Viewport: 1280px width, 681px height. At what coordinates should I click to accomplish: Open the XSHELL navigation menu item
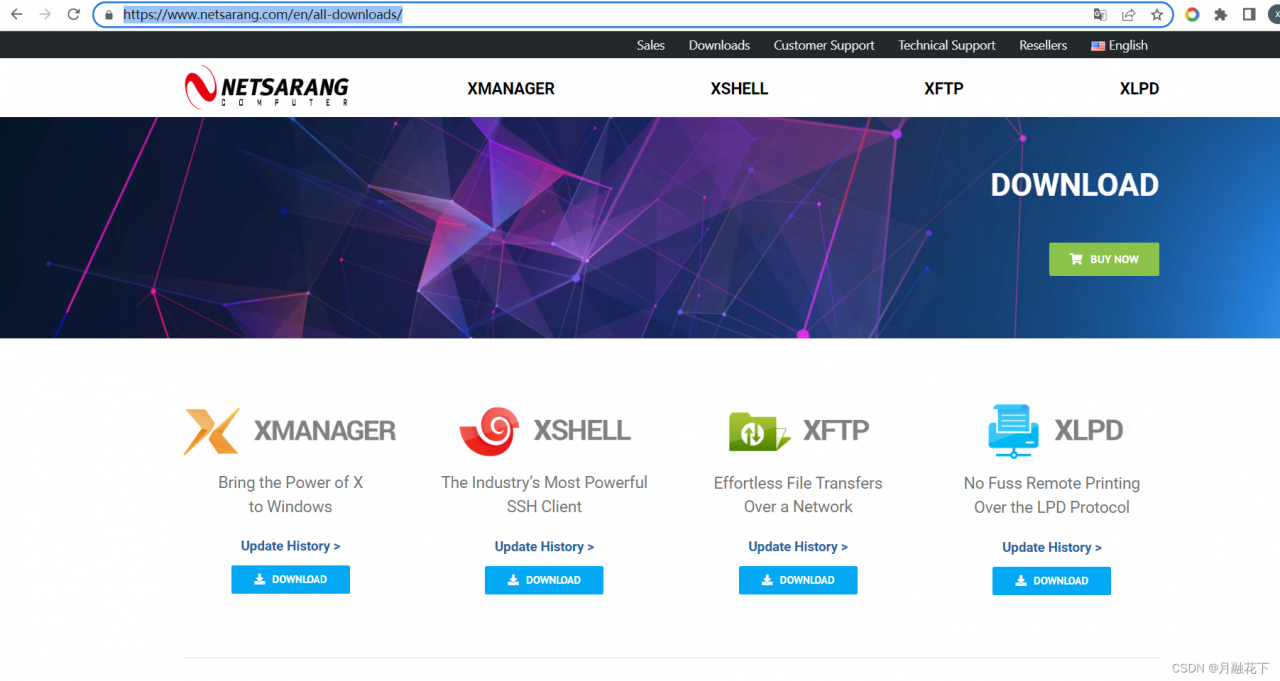pos(739,88)
